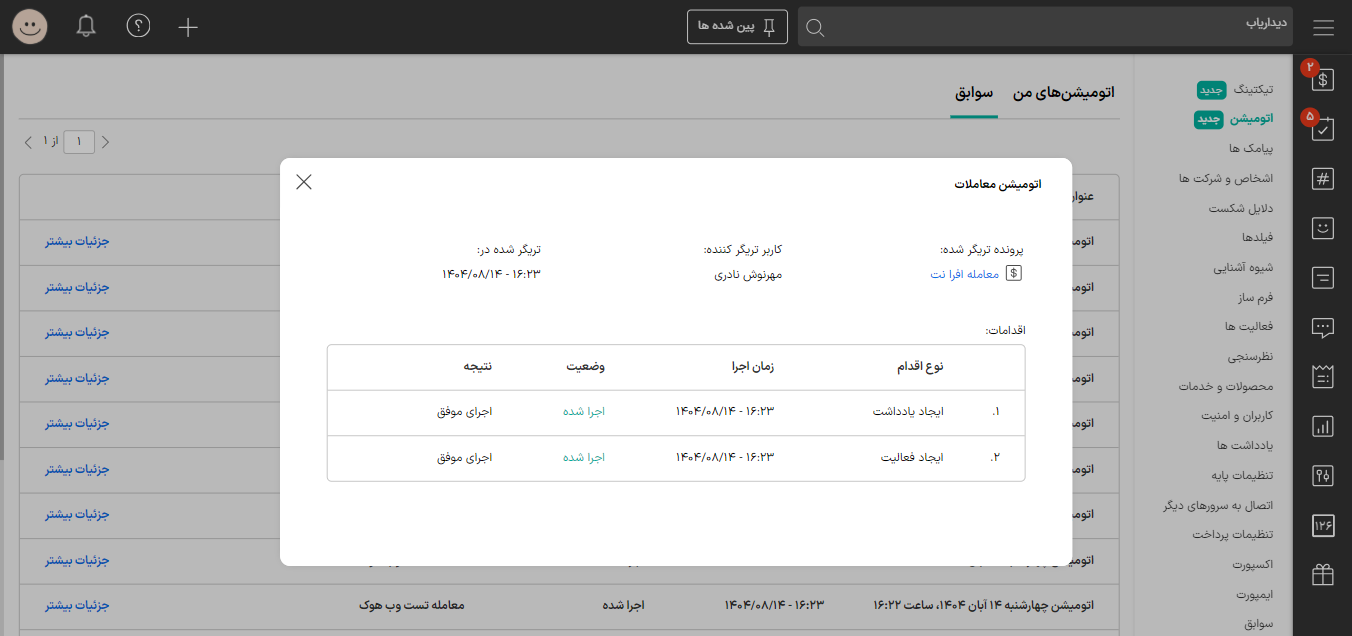Click the پین شده ها button
1352x636 pixels.
(737, 27)
